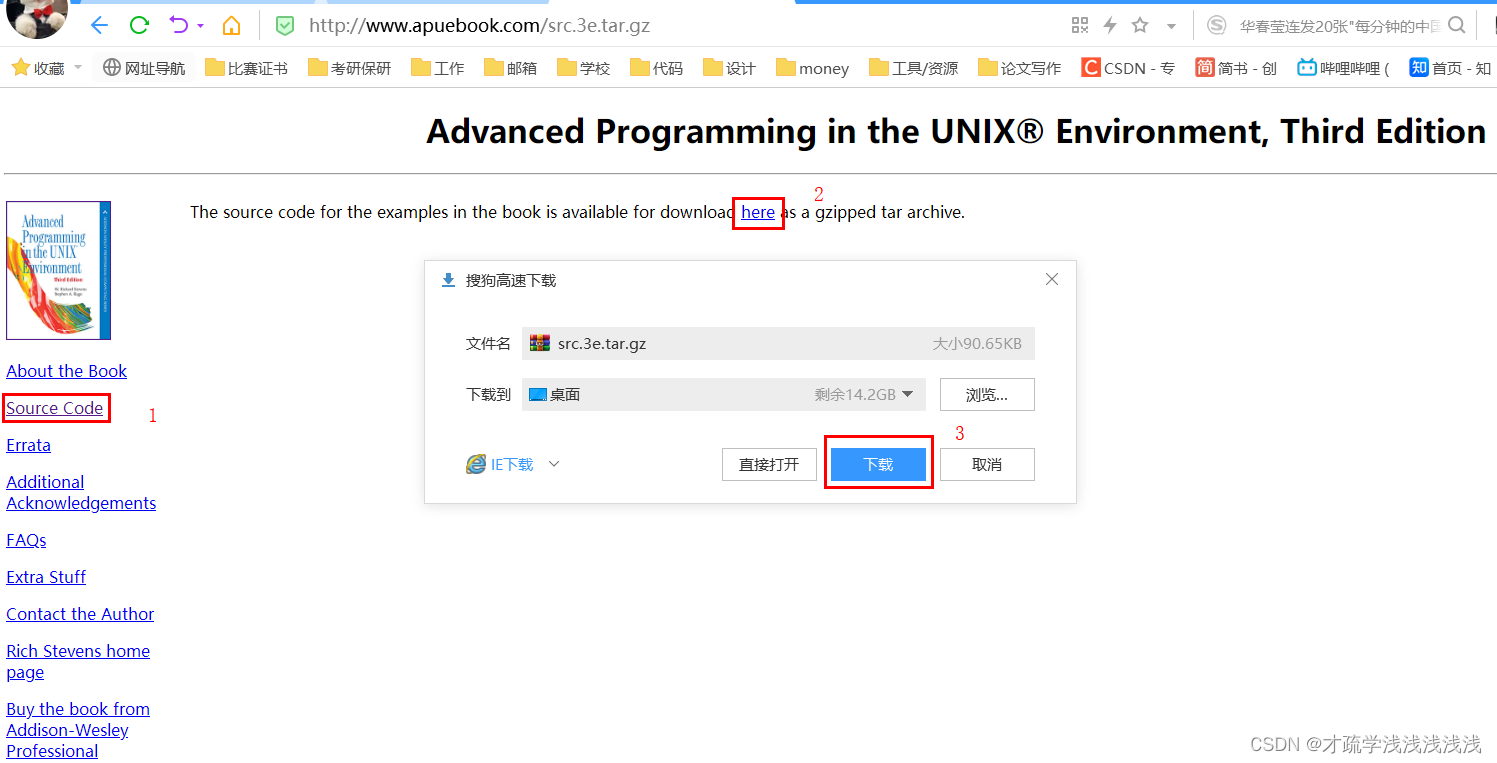Open the Extra Stuff link
Screen dimensions: 1497x763
click(46, 577)
